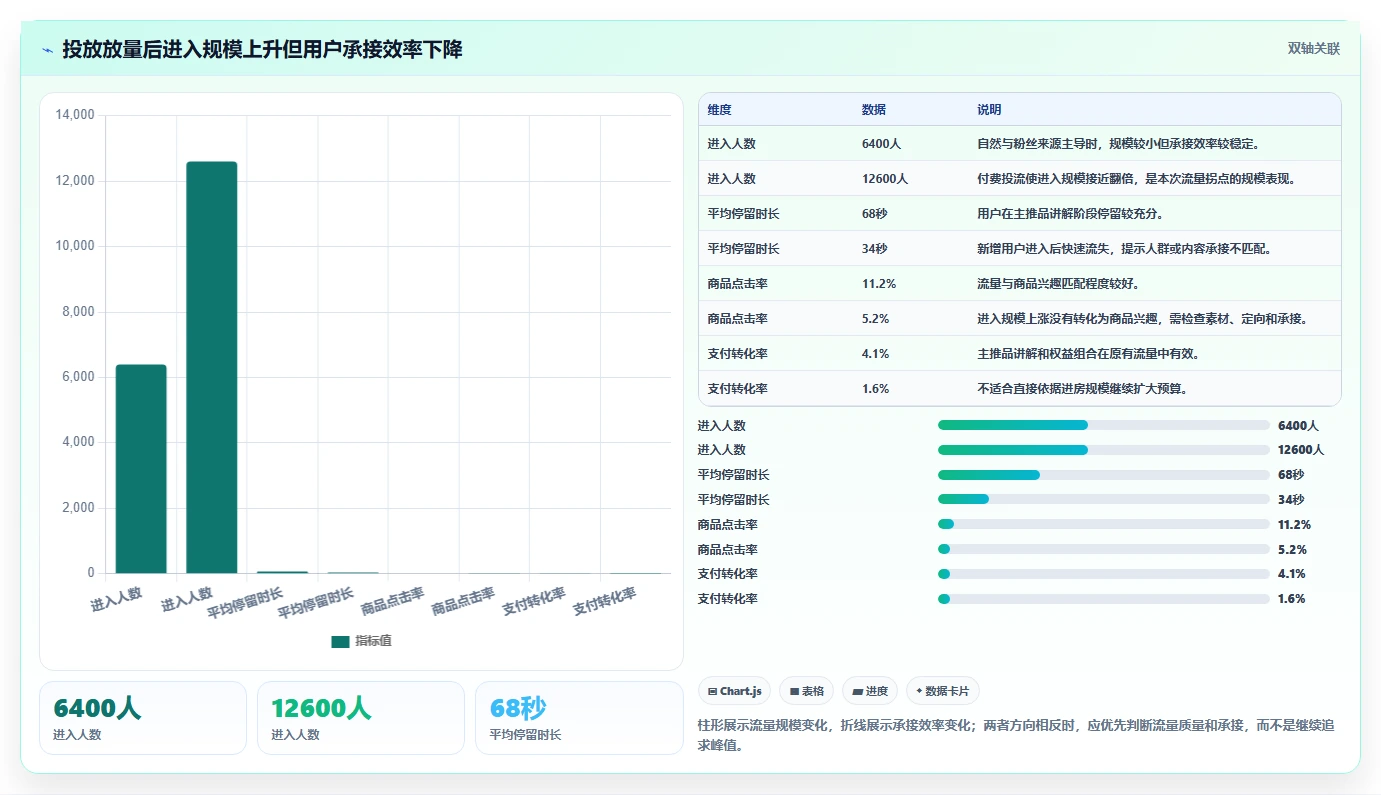Select the 表格 chip
Viewport: 1381px width, 795px height.
(x=806, y=691)
